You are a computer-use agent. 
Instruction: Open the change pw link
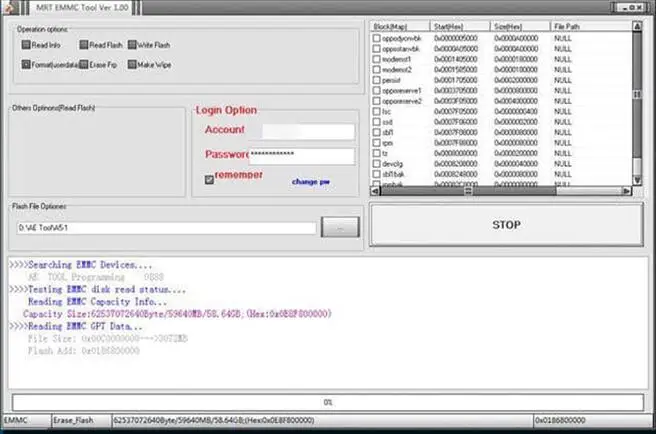pyautogui.click(x=311, y=182)
